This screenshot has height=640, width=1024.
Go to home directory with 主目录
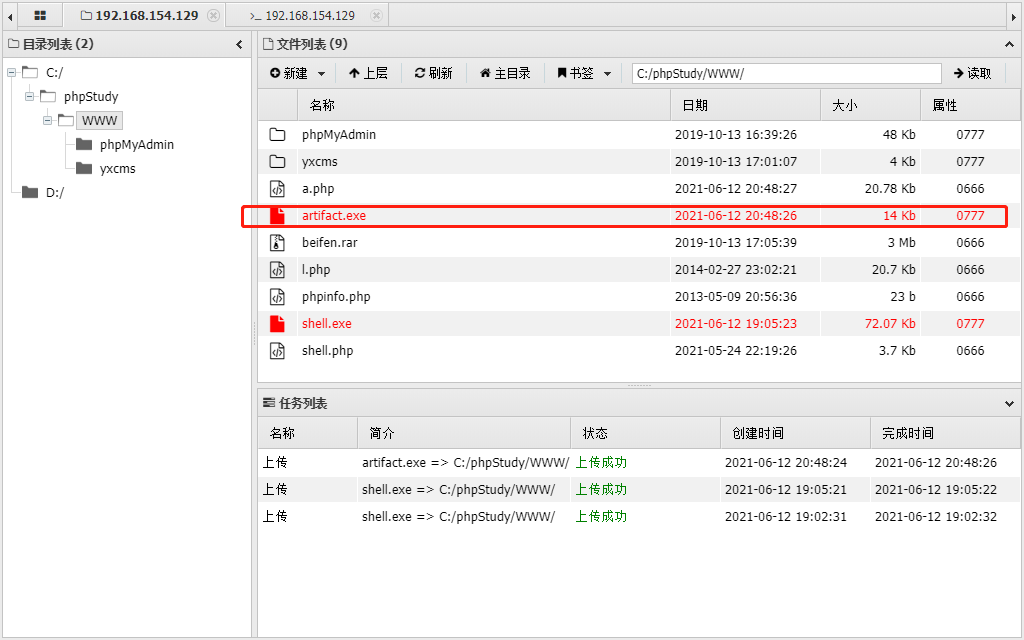(x=505, y=73)
